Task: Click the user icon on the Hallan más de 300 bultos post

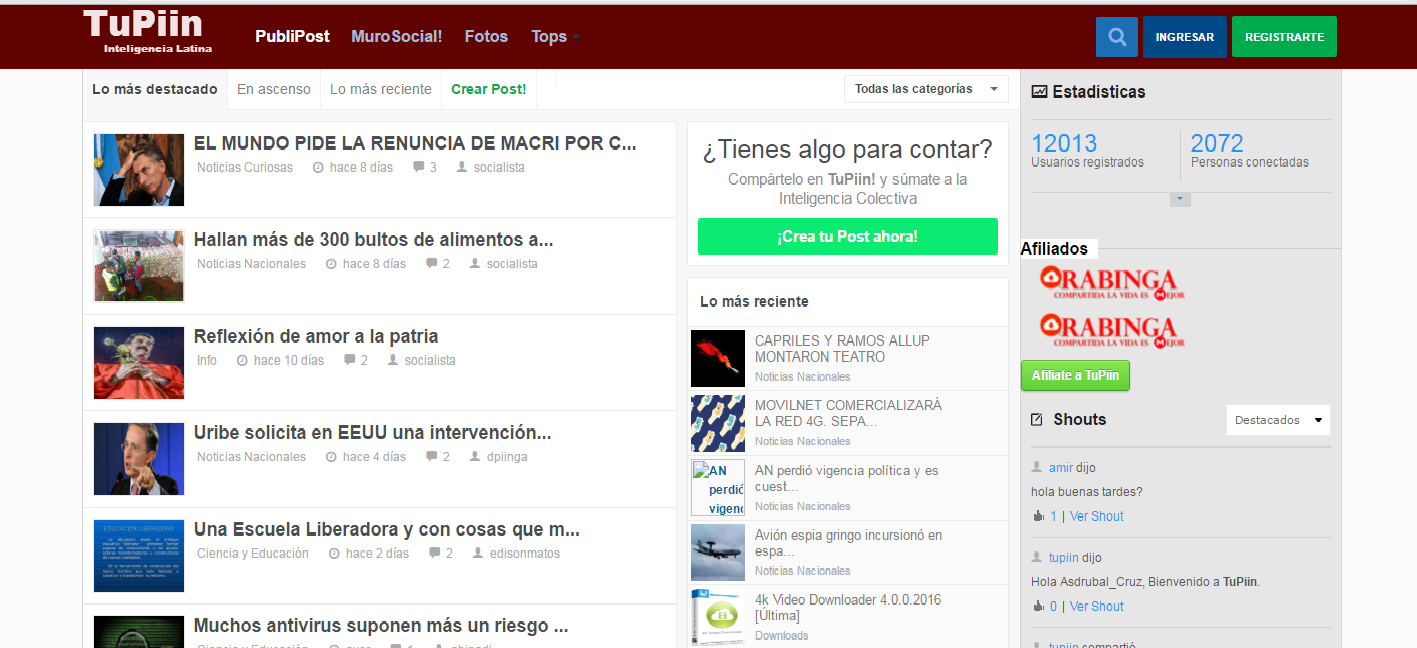Action: (x=474, y=264)
